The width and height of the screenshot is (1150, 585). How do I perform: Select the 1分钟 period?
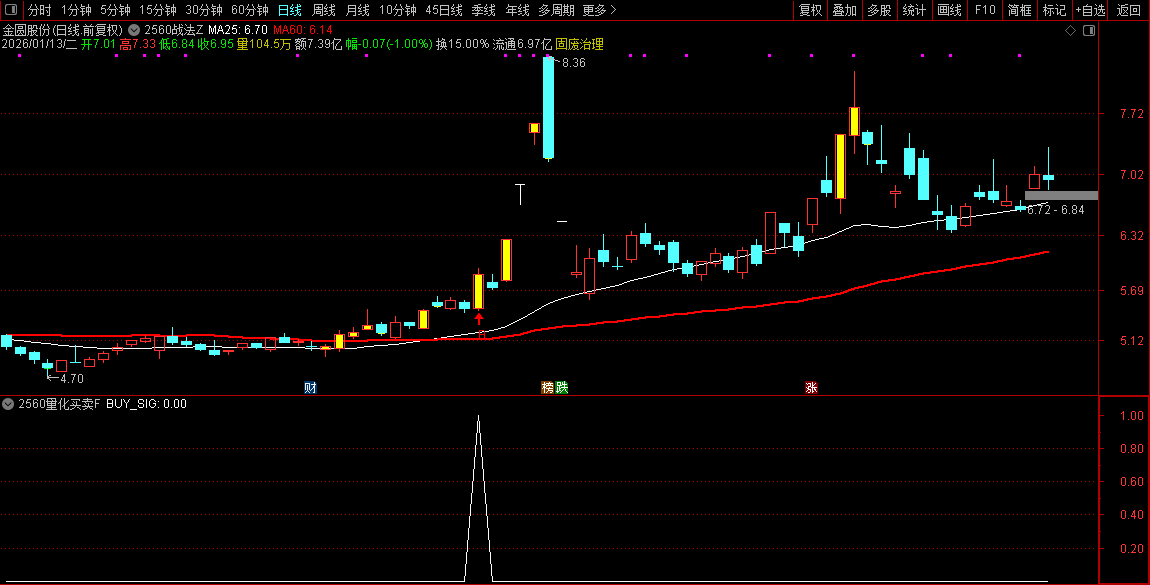tap(76, 10)
